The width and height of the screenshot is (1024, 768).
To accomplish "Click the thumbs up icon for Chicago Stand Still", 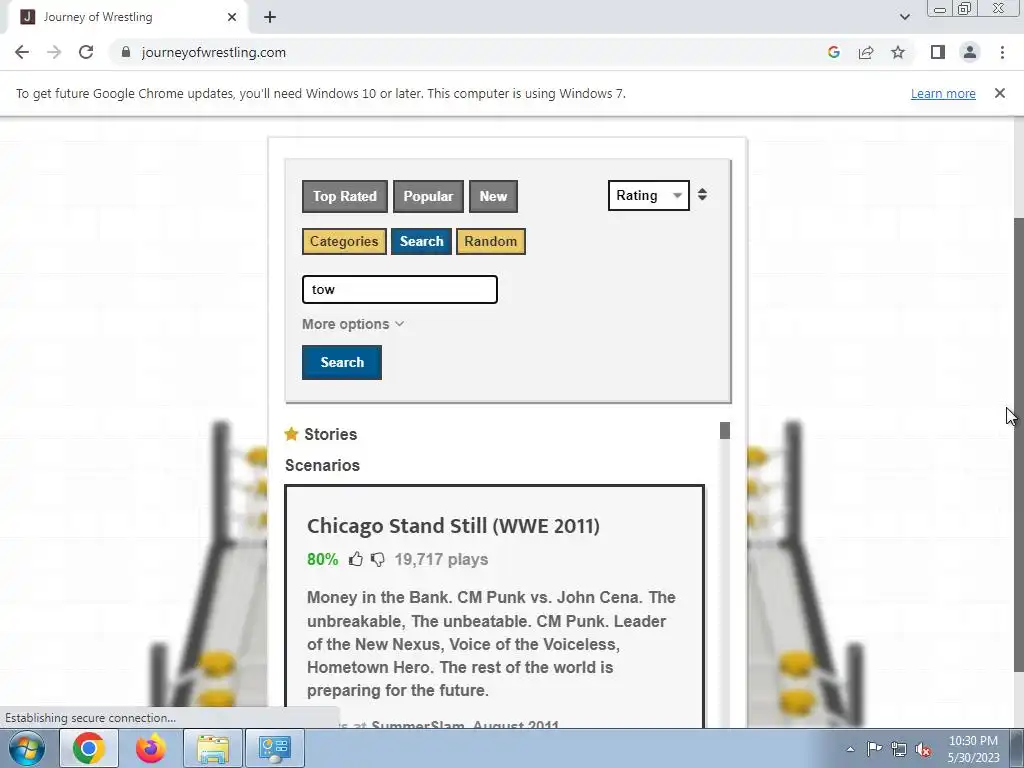I will coord(355,559).
